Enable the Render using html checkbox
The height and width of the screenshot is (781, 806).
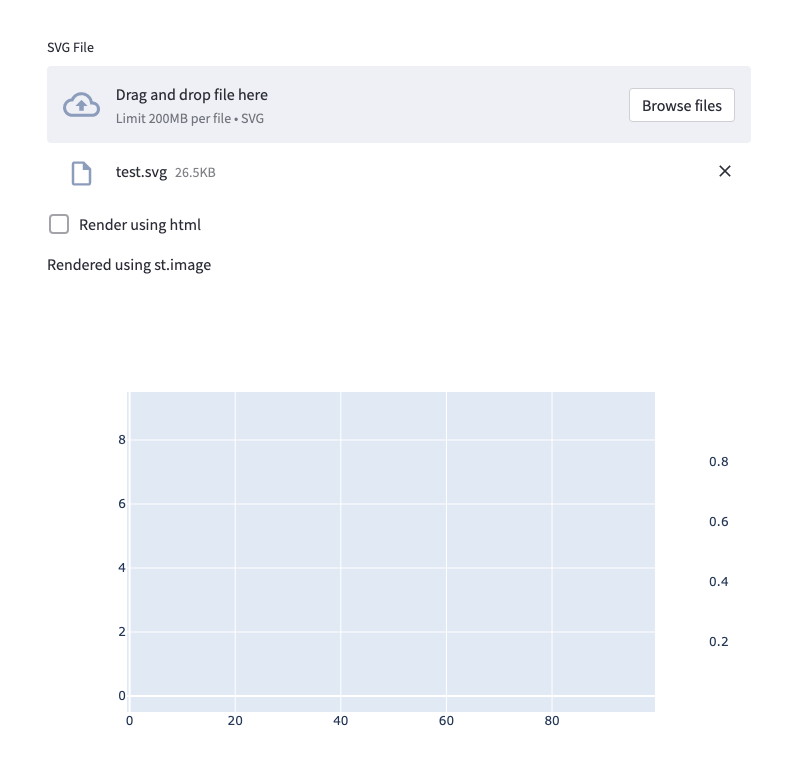click(x=59, y=224)
